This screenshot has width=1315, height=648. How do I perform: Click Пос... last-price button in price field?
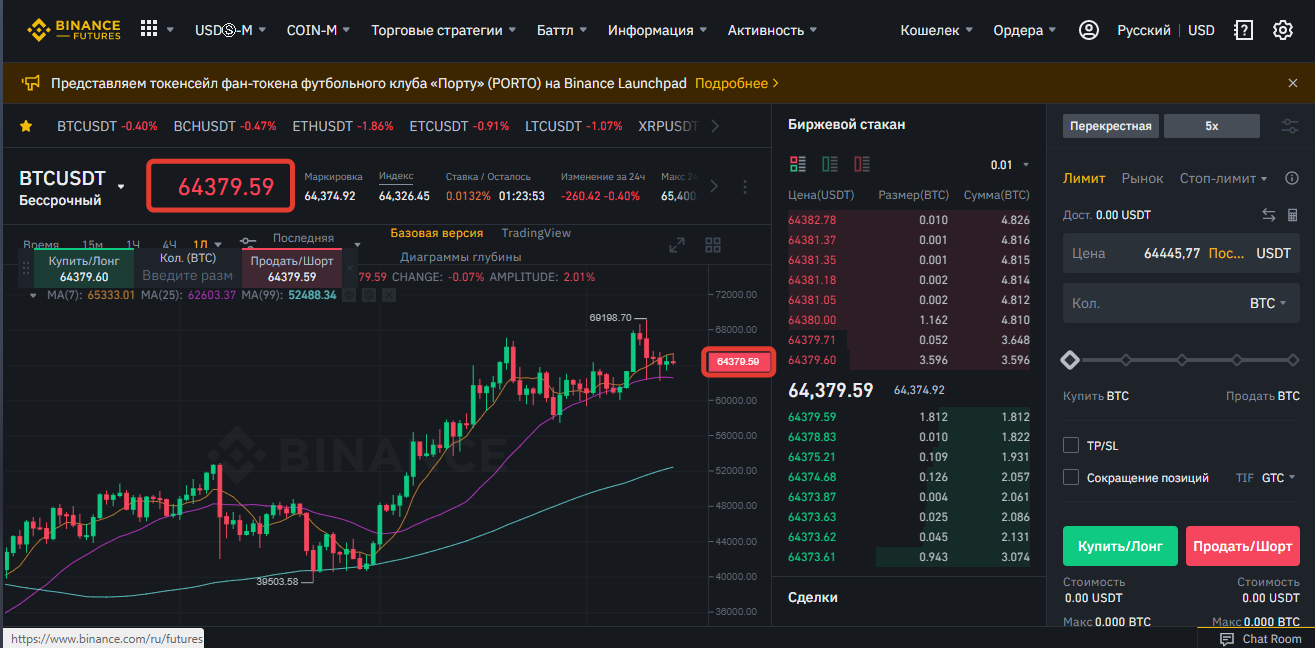[1227, 253]
